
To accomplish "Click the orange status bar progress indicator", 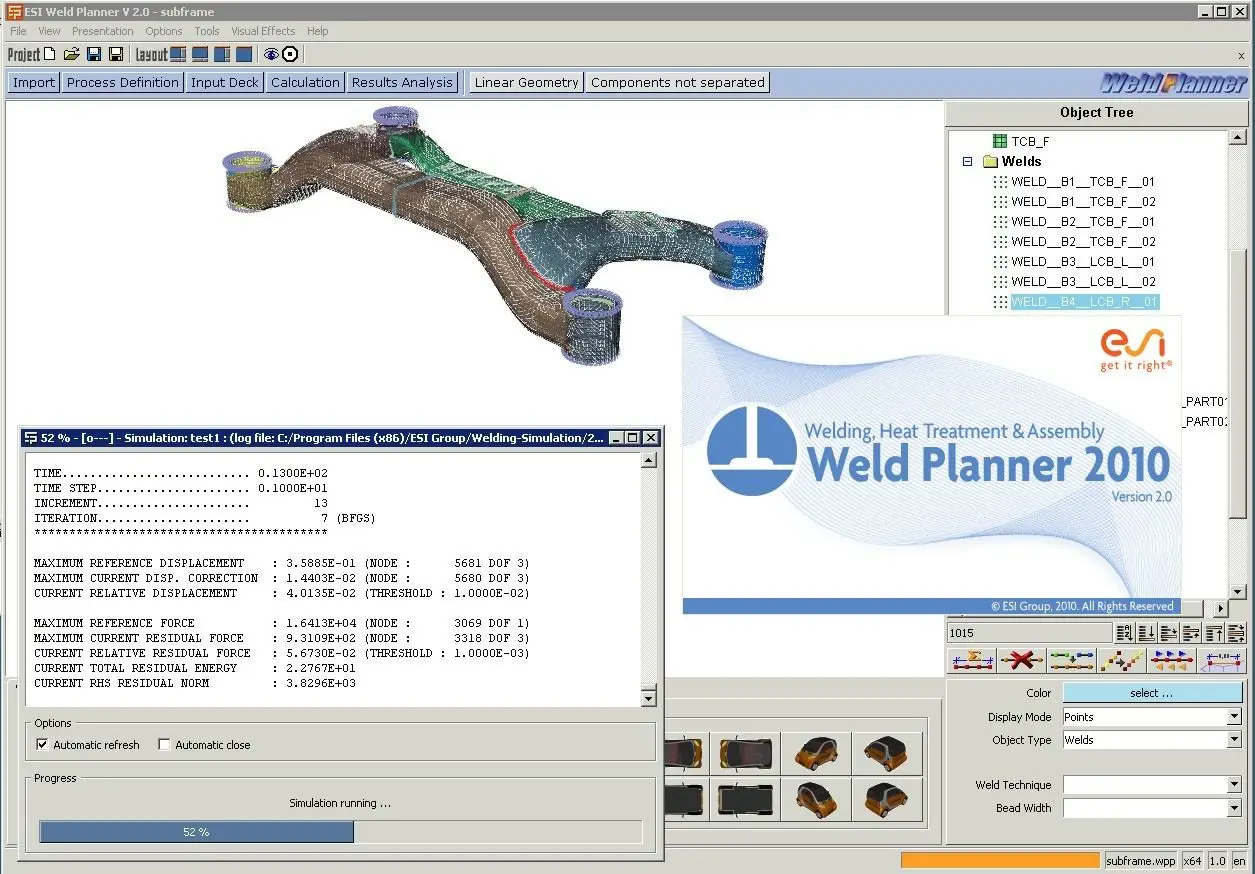I will 1000,860.
